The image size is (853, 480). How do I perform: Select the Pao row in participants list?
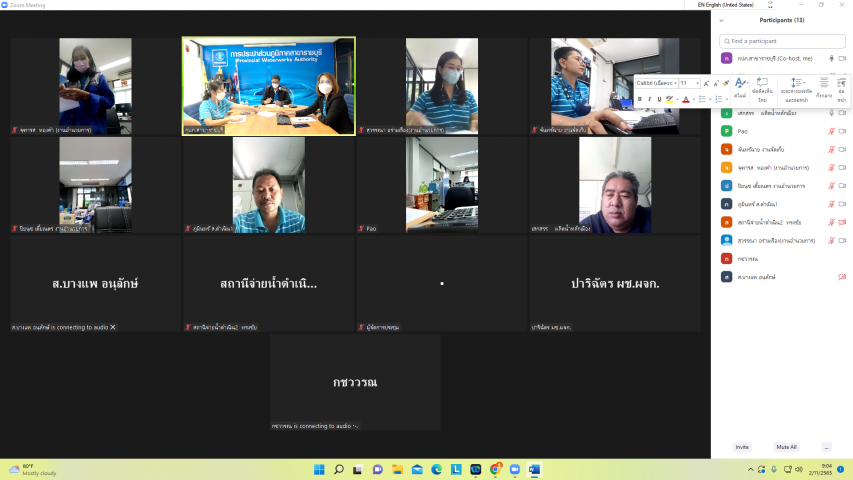[x=782, y=131]
